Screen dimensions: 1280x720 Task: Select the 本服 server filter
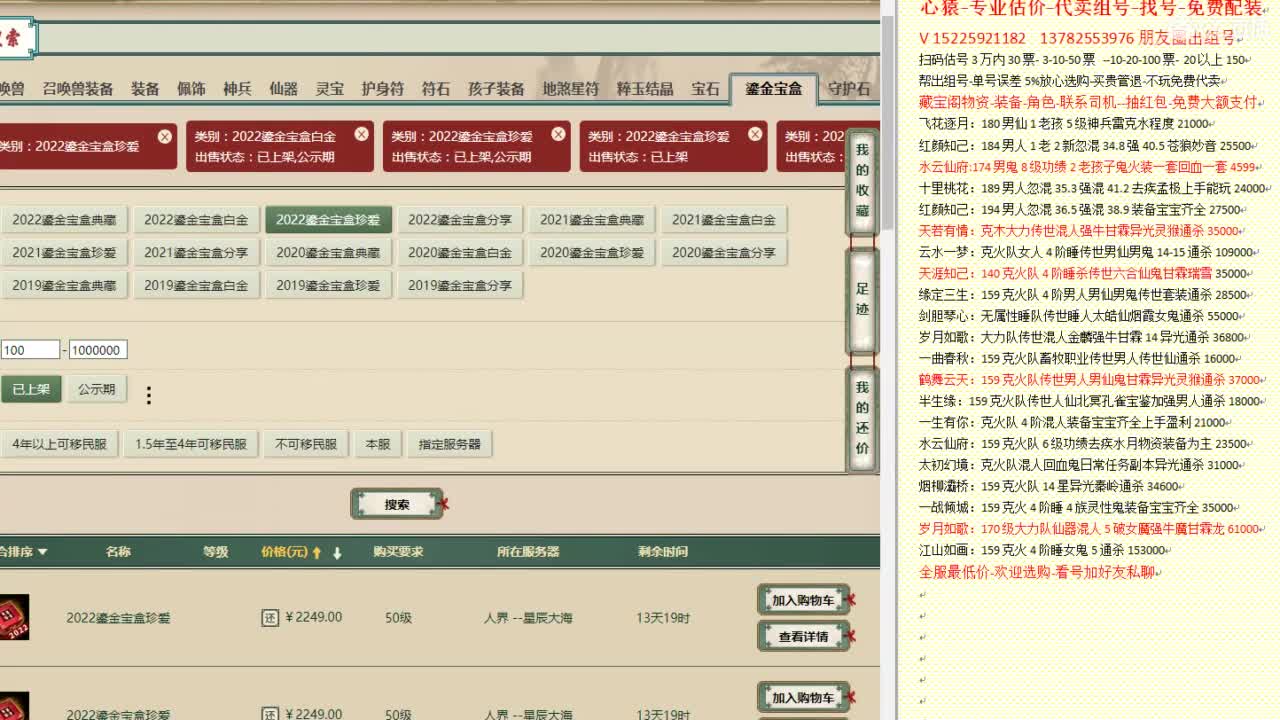(378, 444)
